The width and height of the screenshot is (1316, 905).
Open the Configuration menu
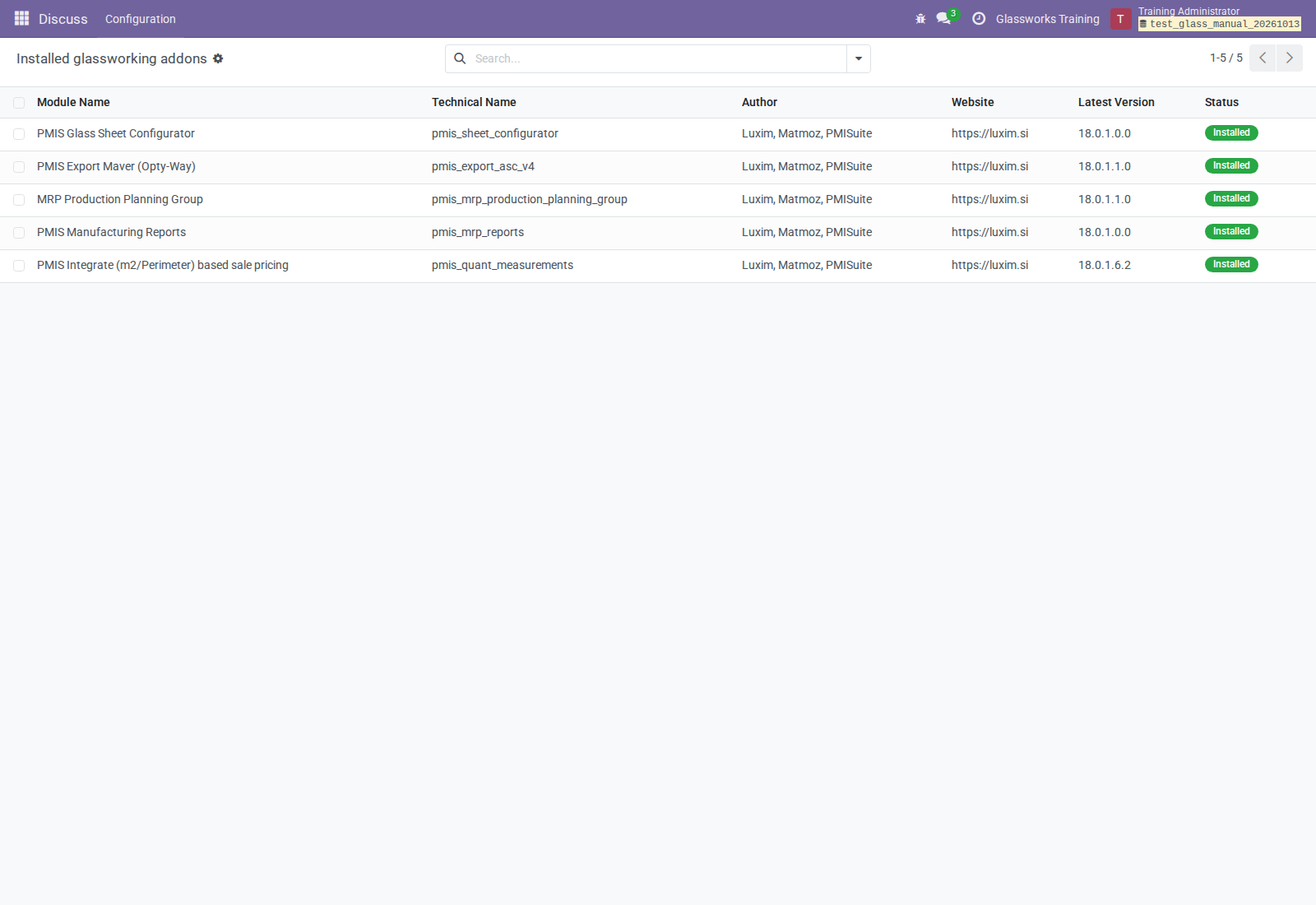click(x=141, y=19)
